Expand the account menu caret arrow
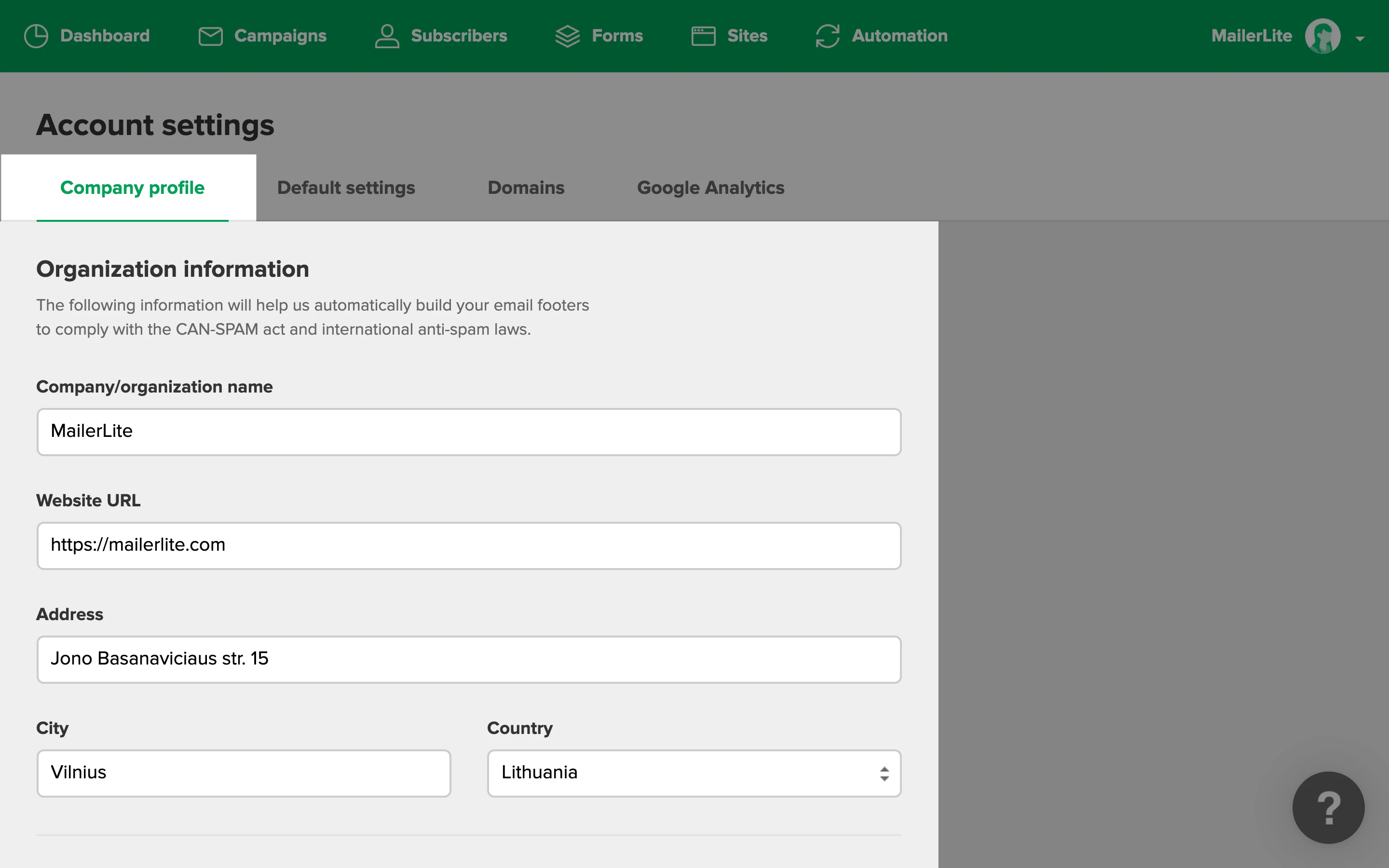The height and width of the screenshot is (868, 1389). 1360,39
